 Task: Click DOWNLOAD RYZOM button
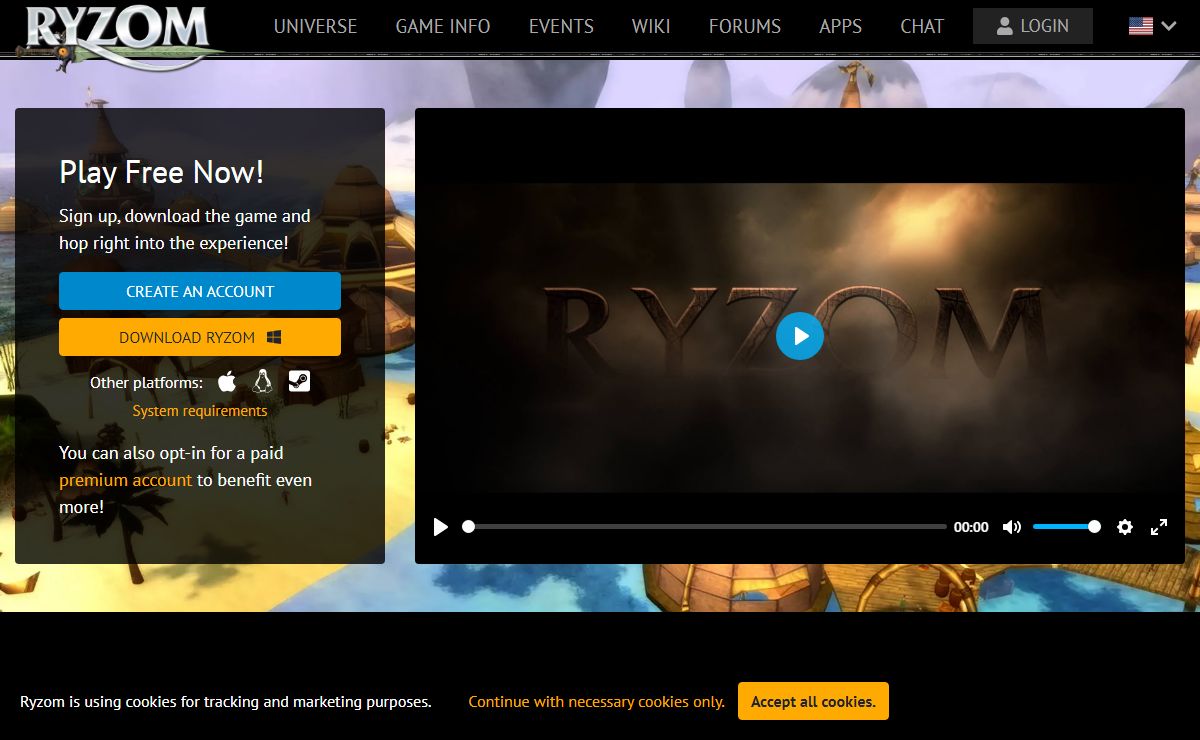click(x=200, y=337)
